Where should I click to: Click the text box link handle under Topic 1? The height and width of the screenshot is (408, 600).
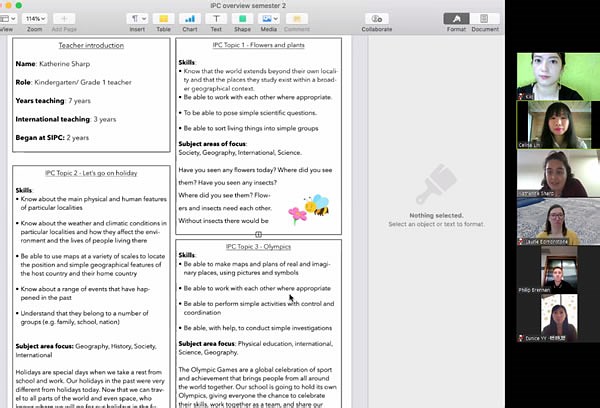tap(258, 234)
